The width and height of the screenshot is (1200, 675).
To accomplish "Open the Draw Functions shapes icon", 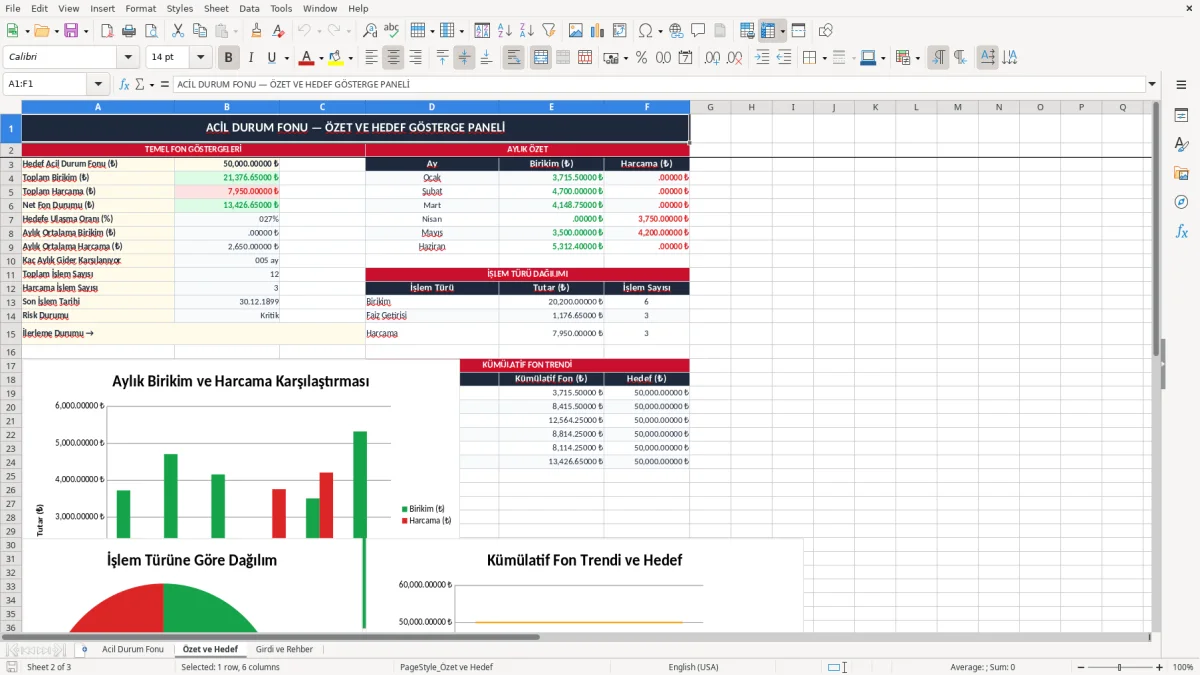I will pyautogui.click(x=826, y=31).
